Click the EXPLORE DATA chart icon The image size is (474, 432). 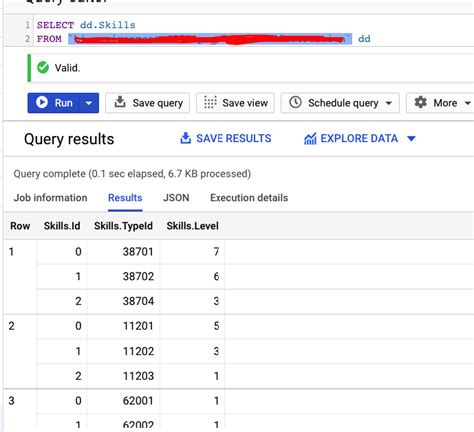coord(310,139)
